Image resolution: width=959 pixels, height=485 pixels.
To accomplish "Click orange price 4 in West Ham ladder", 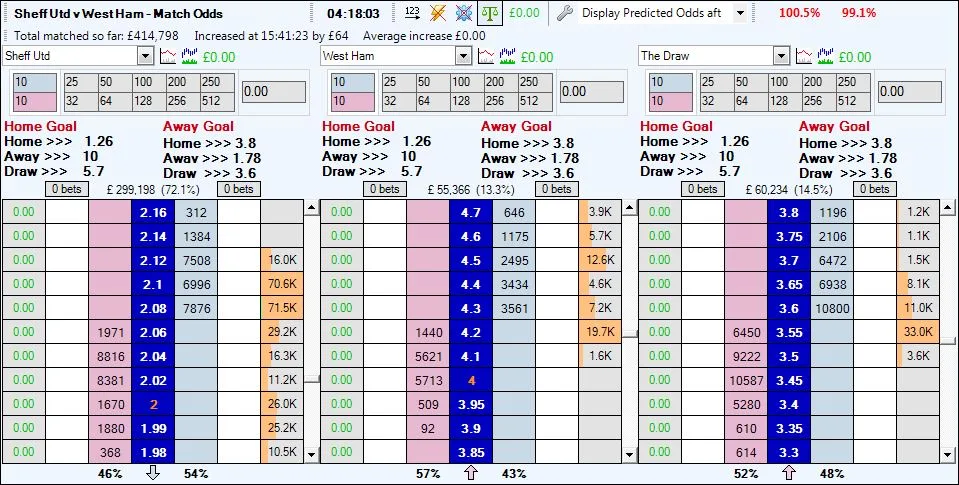I will tap(471, 380).
